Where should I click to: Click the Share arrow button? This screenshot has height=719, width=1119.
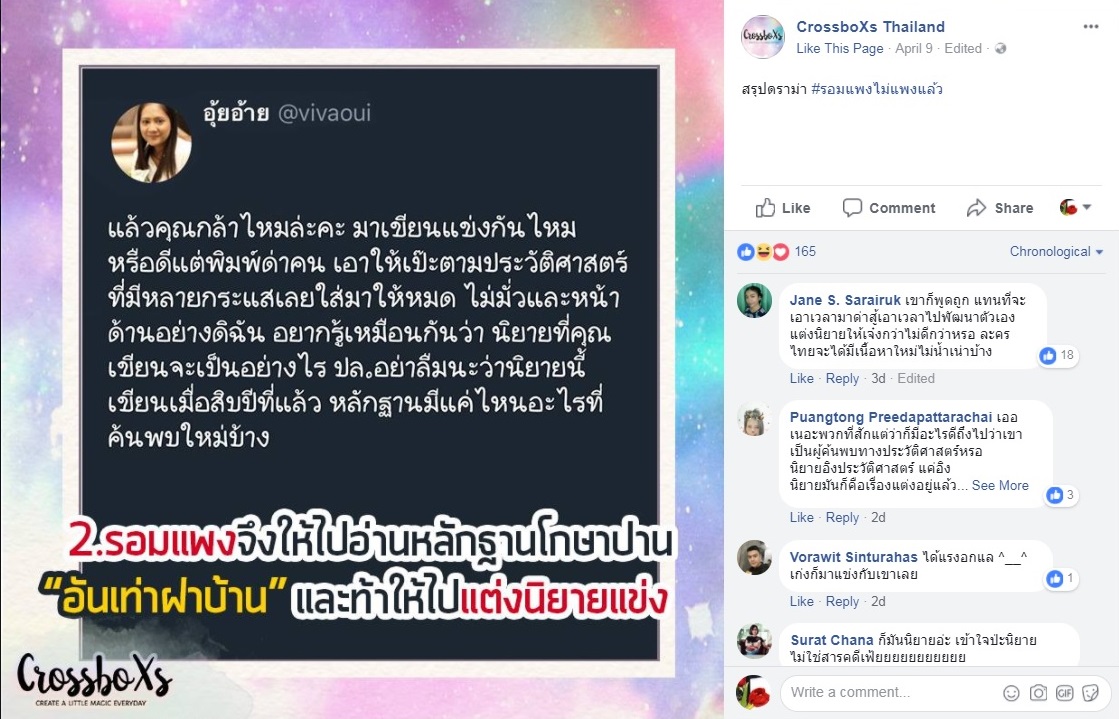click(1000, 208)
